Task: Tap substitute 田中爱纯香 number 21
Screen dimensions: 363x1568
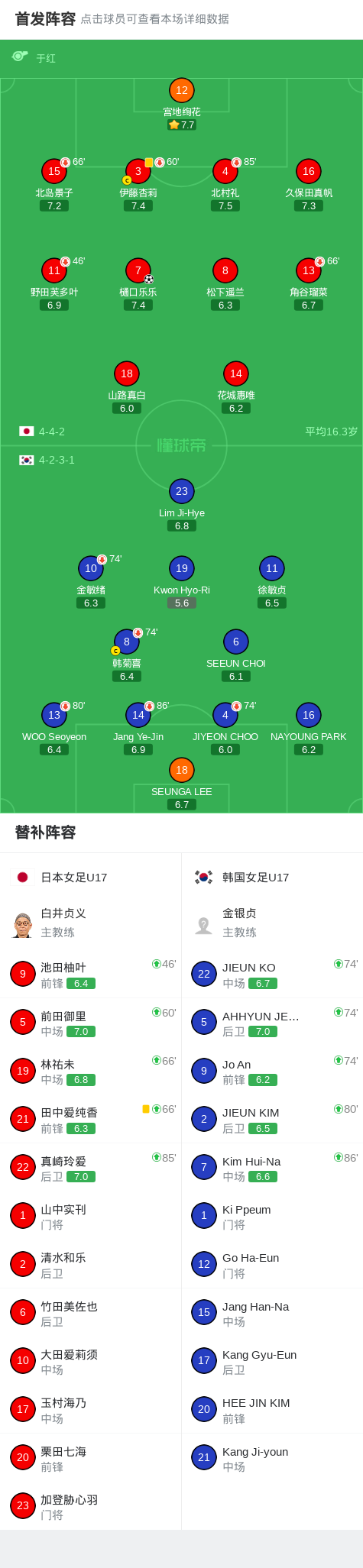Action: pos(23,1119)
